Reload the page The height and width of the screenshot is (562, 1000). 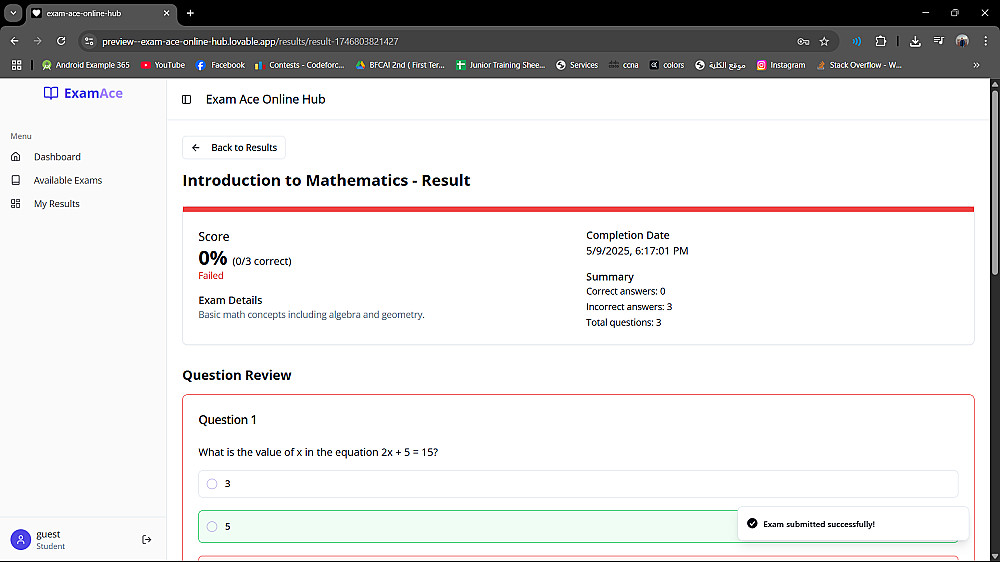[61, 41]
